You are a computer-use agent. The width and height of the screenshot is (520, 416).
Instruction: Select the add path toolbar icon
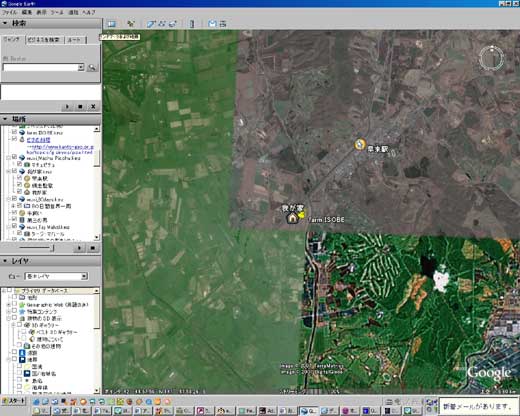point(162,24)
